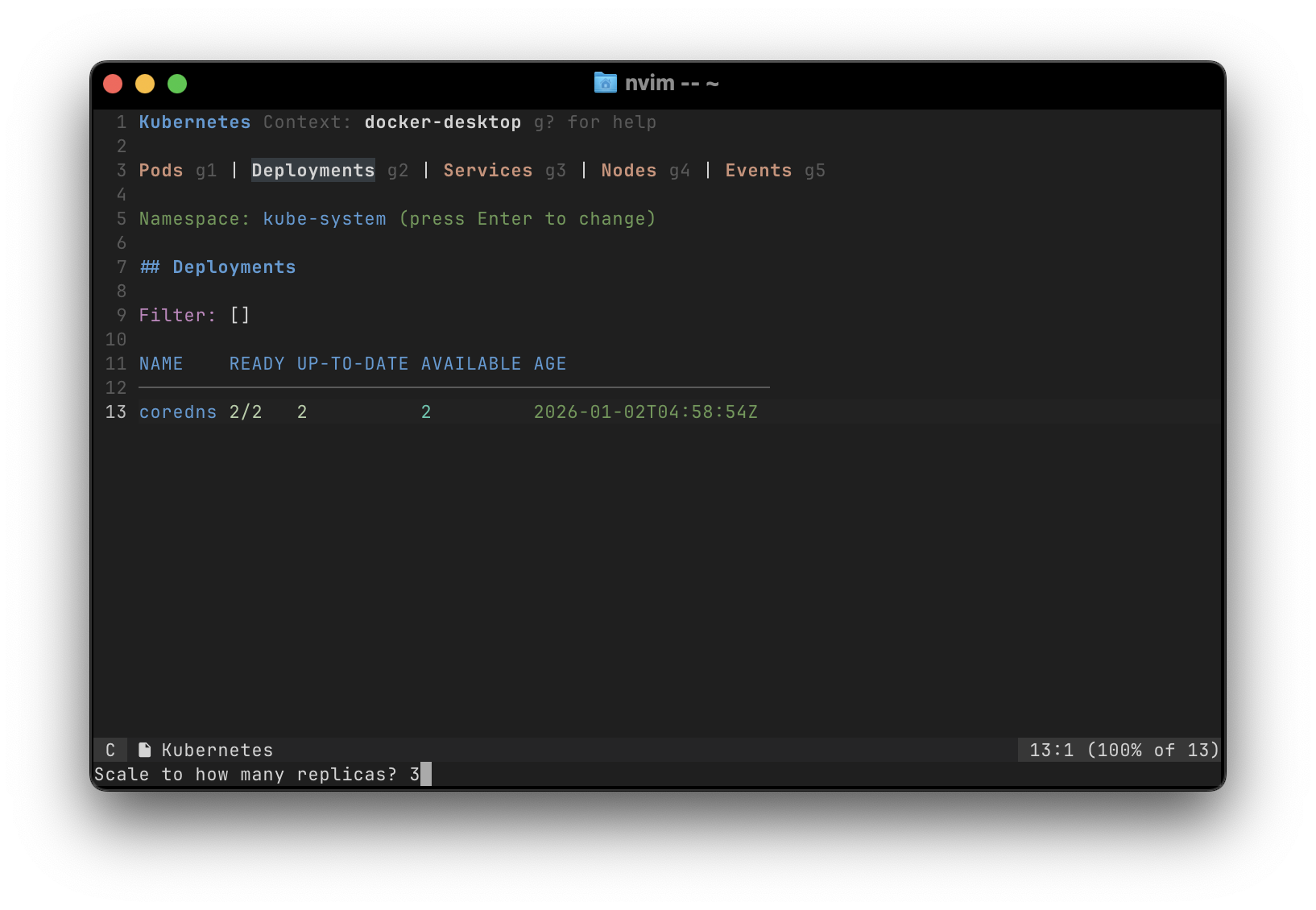This screenshot has width=1316, height=910.
Task: Click the READY column header
Action: 257,364
